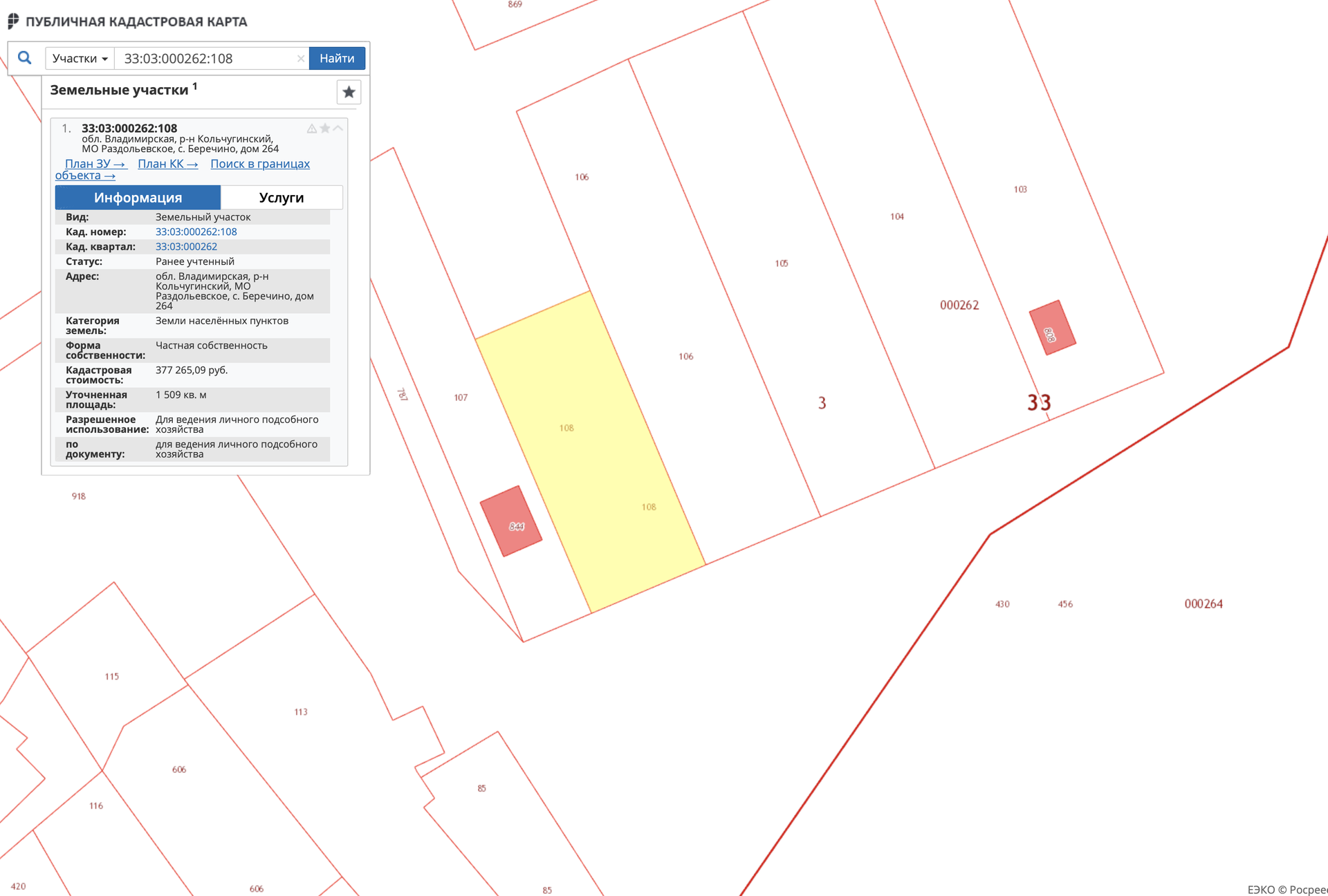Open cadastral number link 33:03:000262:108

point(196,232)
